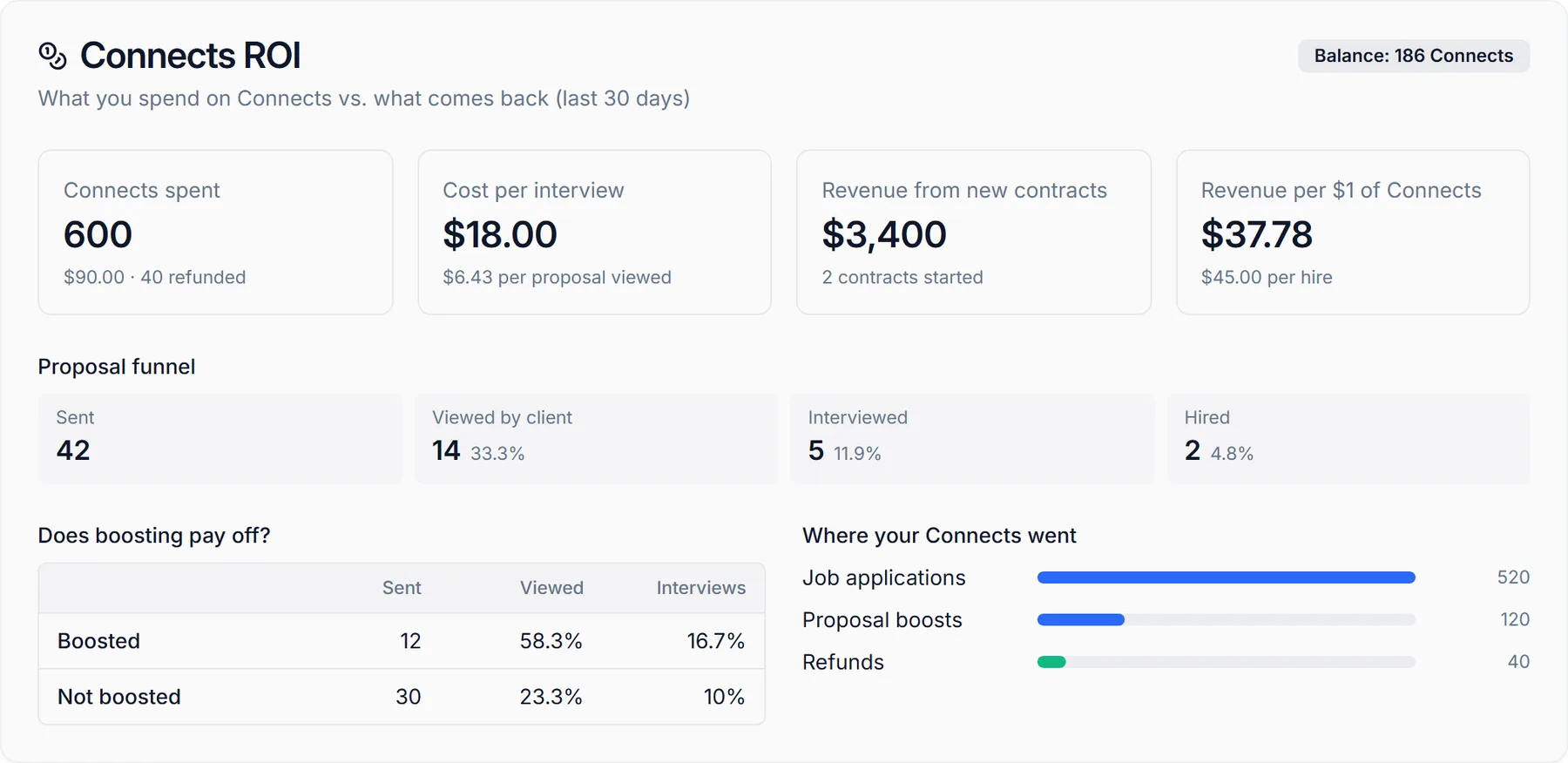Click the Refunds label

click(x=842, y=662)
